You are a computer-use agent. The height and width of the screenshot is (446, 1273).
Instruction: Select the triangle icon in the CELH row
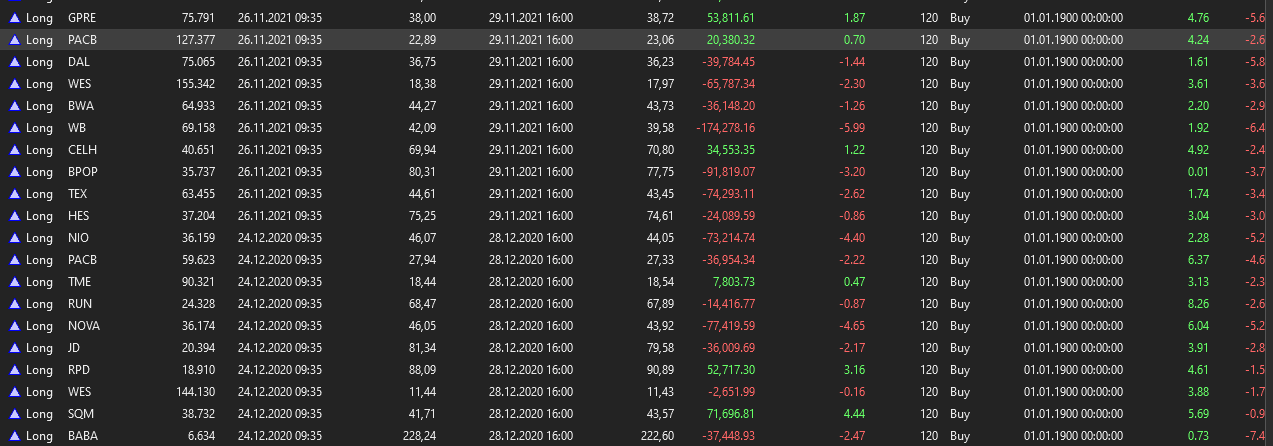[15, 150]
